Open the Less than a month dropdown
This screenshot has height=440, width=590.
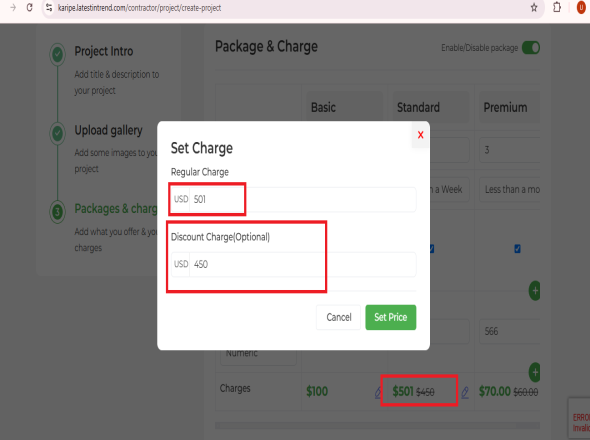click(x=509, y=190)
